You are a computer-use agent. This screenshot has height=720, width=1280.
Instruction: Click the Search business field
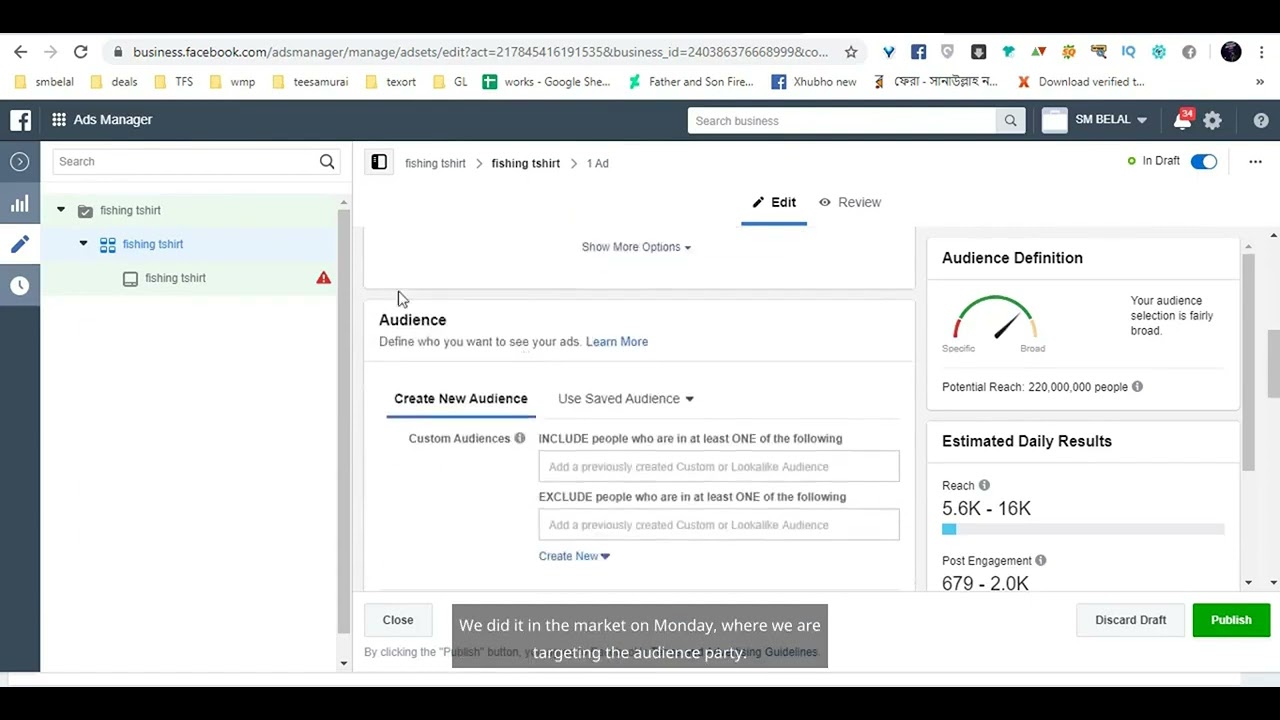842,121
